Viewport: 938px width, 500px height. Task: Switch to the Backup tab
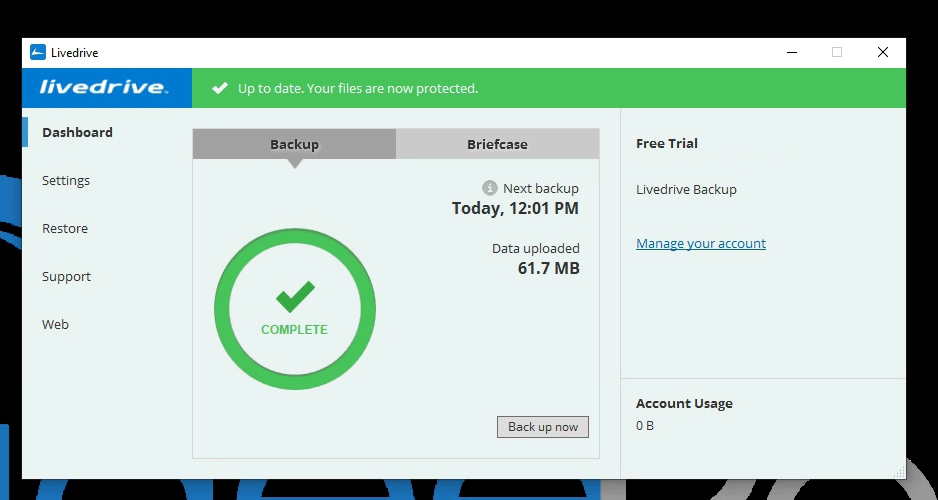click(x=294, y=144)
